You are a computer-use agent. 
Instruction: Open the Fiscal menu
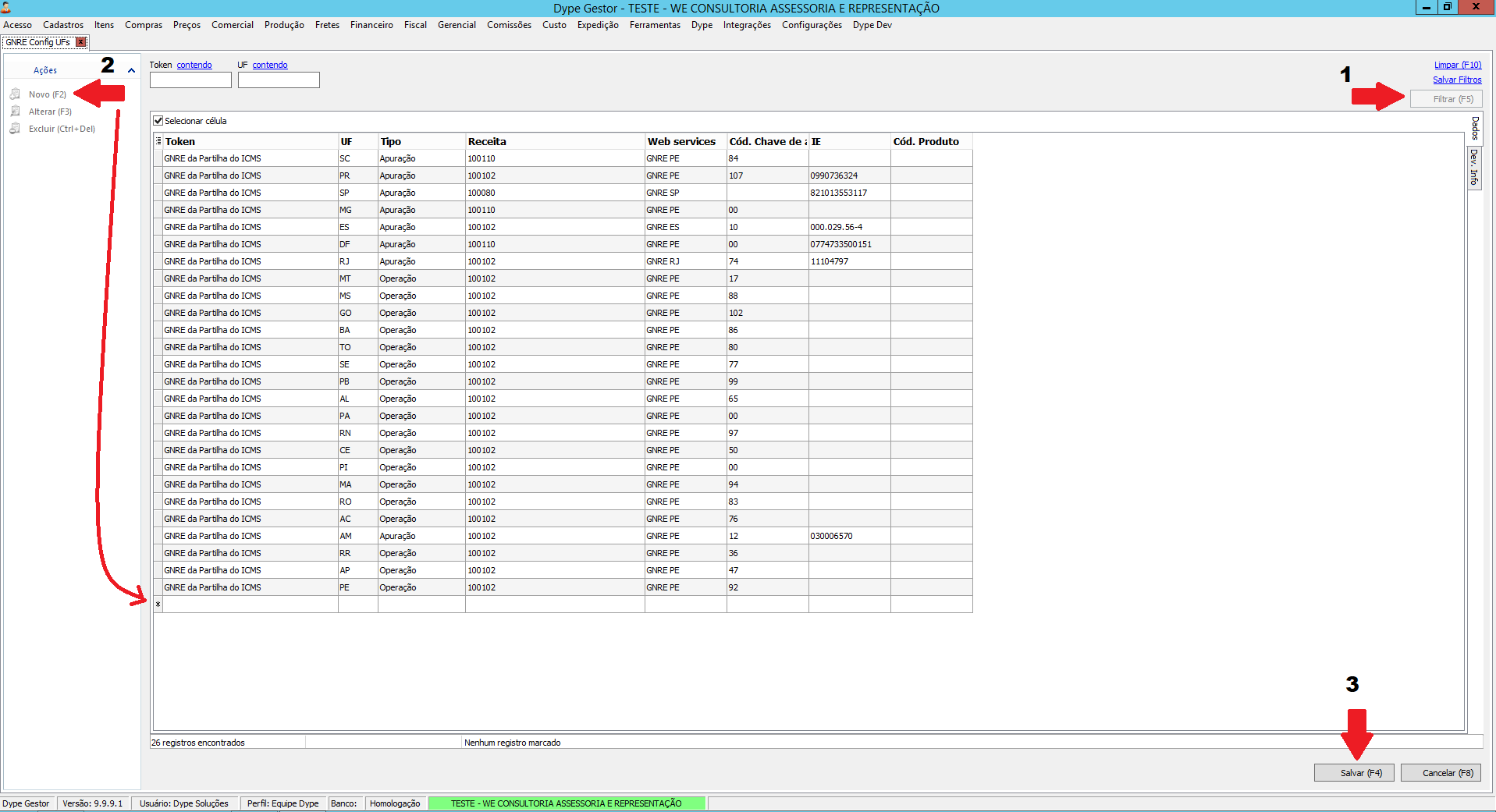[x=415, y=25]
